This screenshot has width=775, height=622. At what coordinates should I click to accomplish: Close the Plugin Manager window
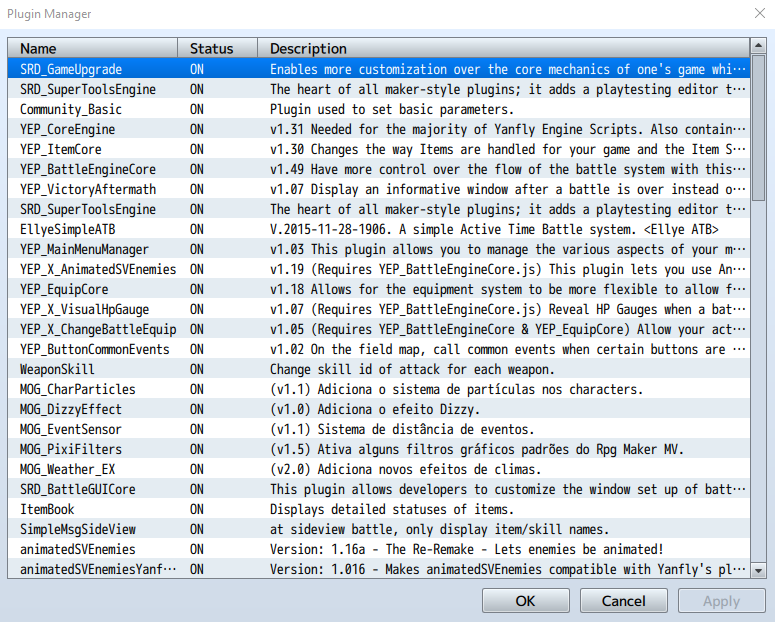pos(760,13)
